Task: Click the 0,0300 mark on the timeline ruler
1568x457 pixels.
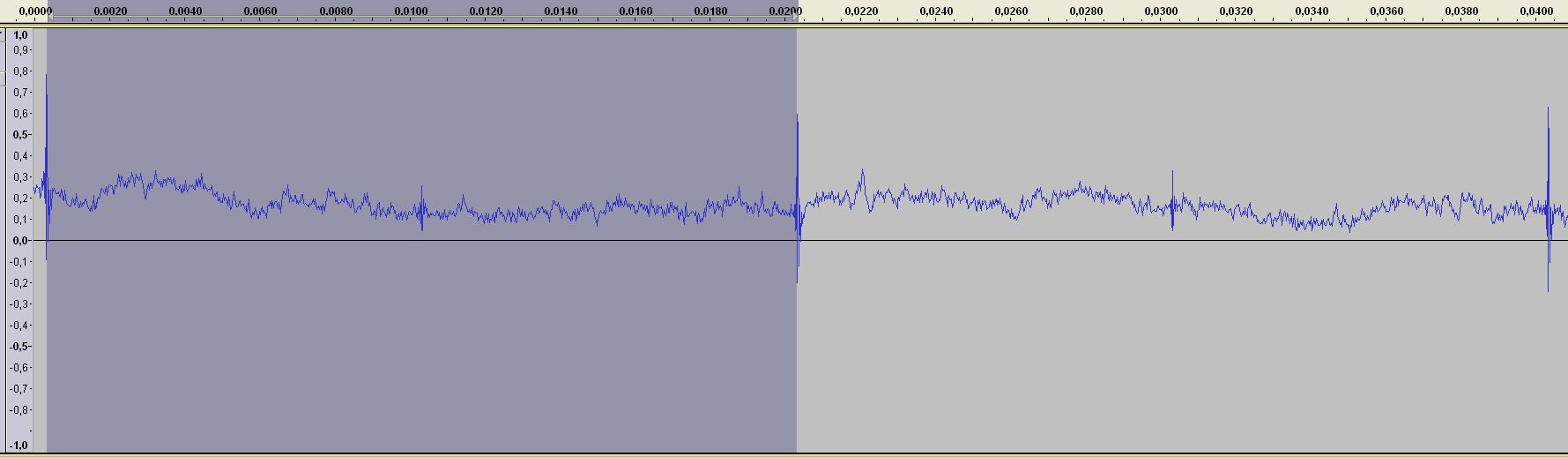Action: 1161,11
